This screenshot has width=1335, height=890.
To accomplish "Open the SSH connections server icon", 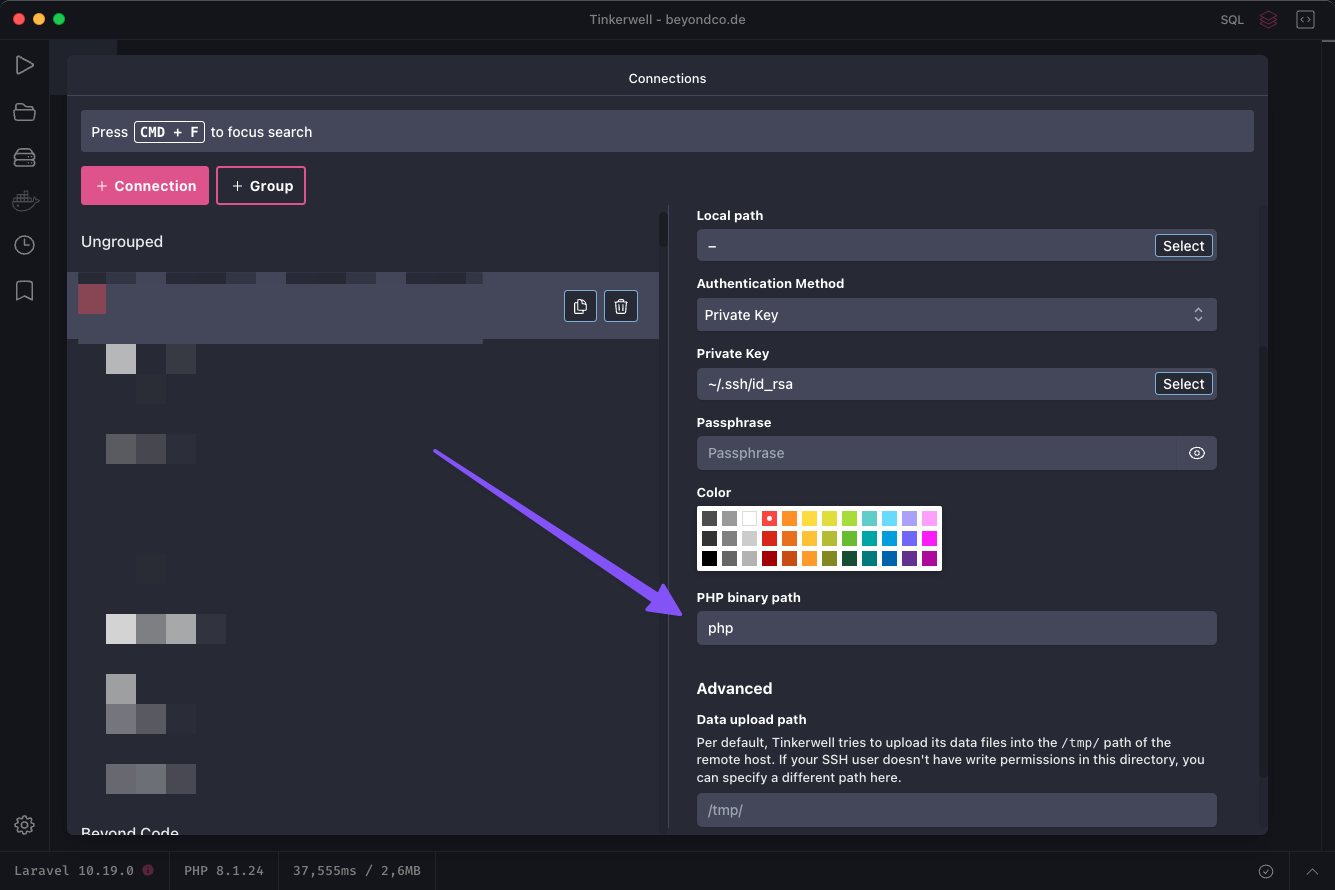I will [24, 158].
